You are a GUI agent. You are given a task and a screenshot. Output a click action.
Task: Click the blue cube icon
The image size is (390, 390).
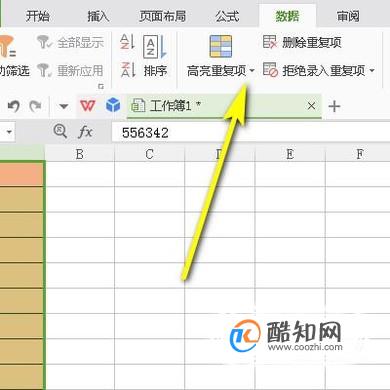coord(113,105)
